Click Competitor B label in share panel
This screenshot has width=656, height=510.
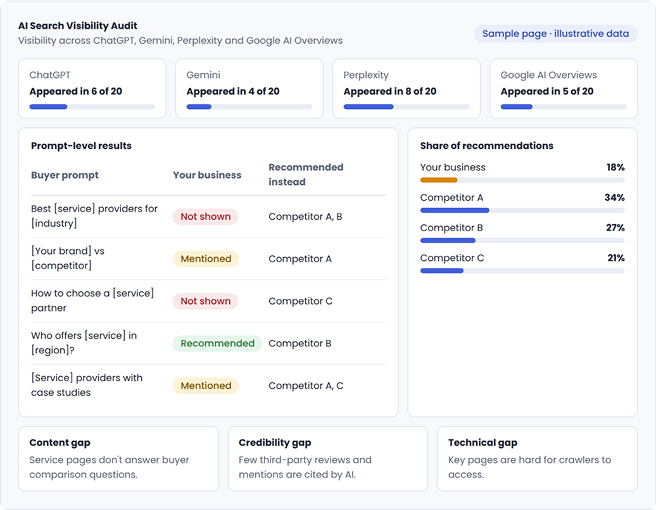pos(451,228)
